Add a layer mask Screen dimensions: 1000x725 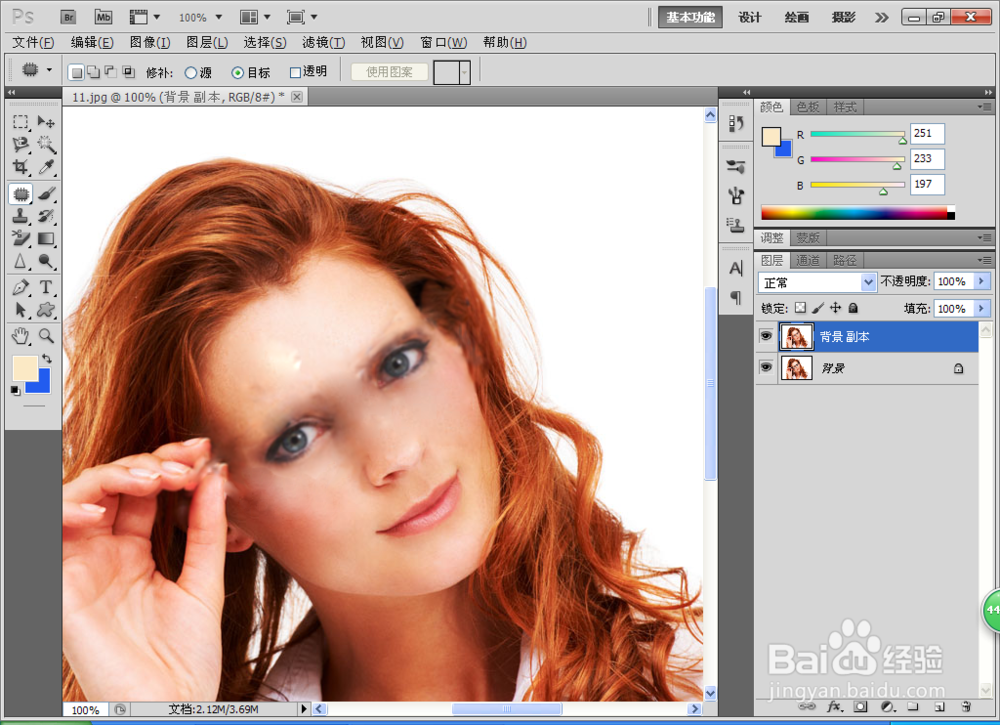[860, 707]
